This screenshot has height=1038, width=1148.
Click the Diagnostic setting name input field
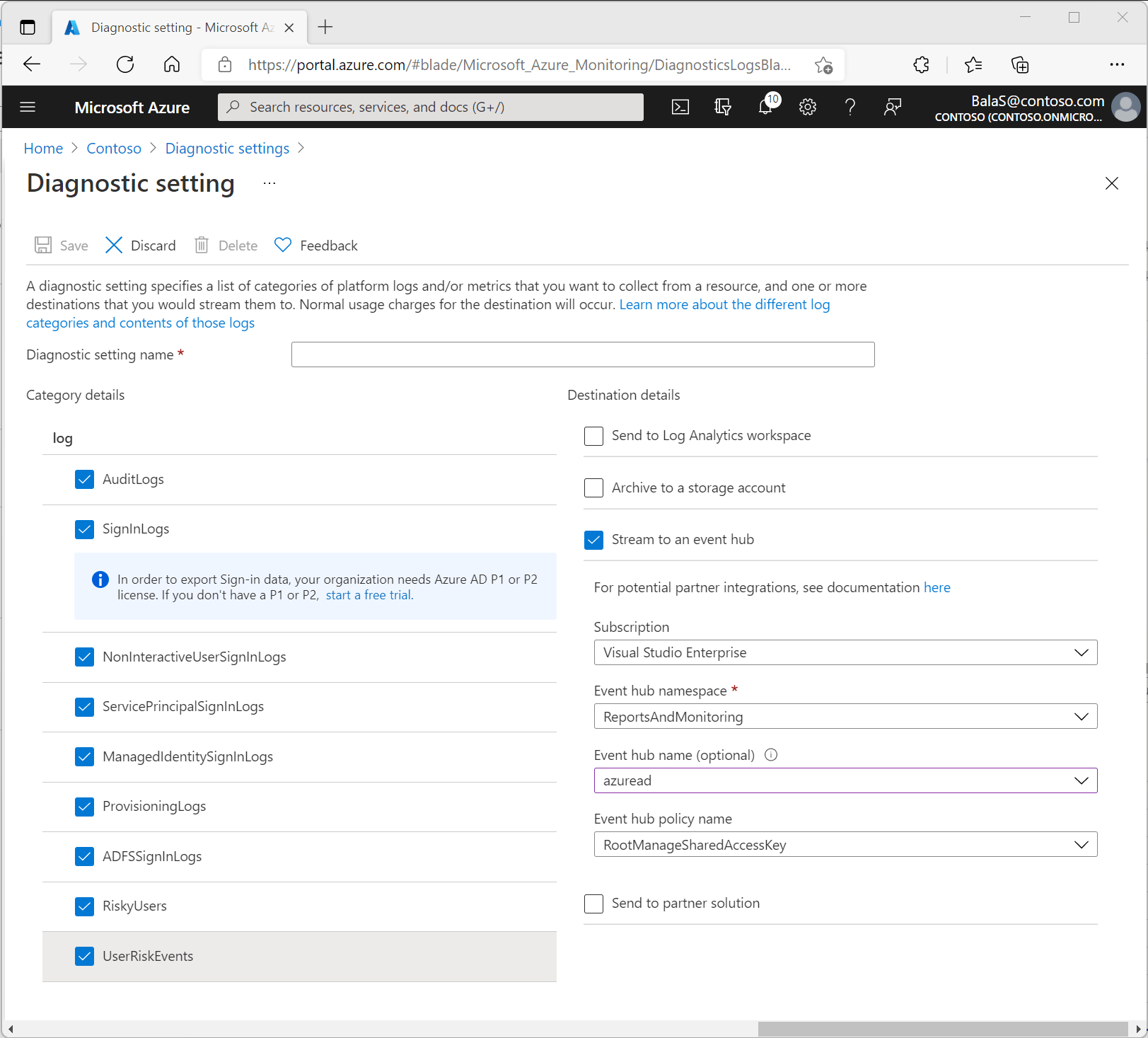click(582, 354)
